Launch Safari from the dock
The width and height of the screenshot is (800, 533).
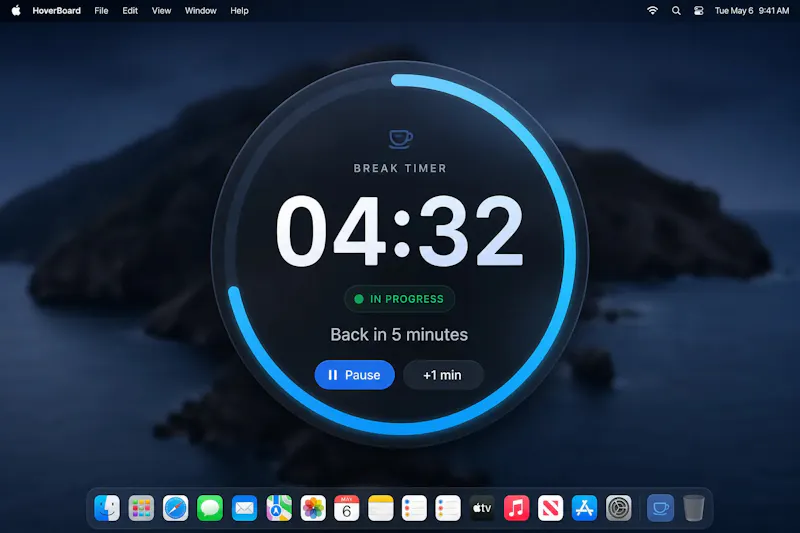coord(176,508)
